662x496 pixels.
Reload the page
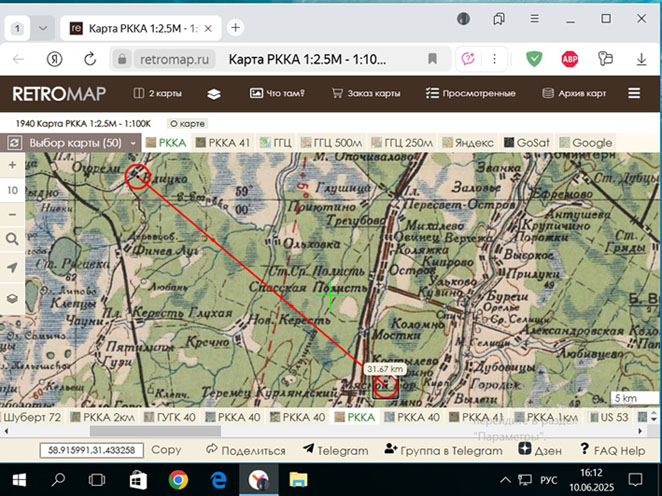[90, 60]
